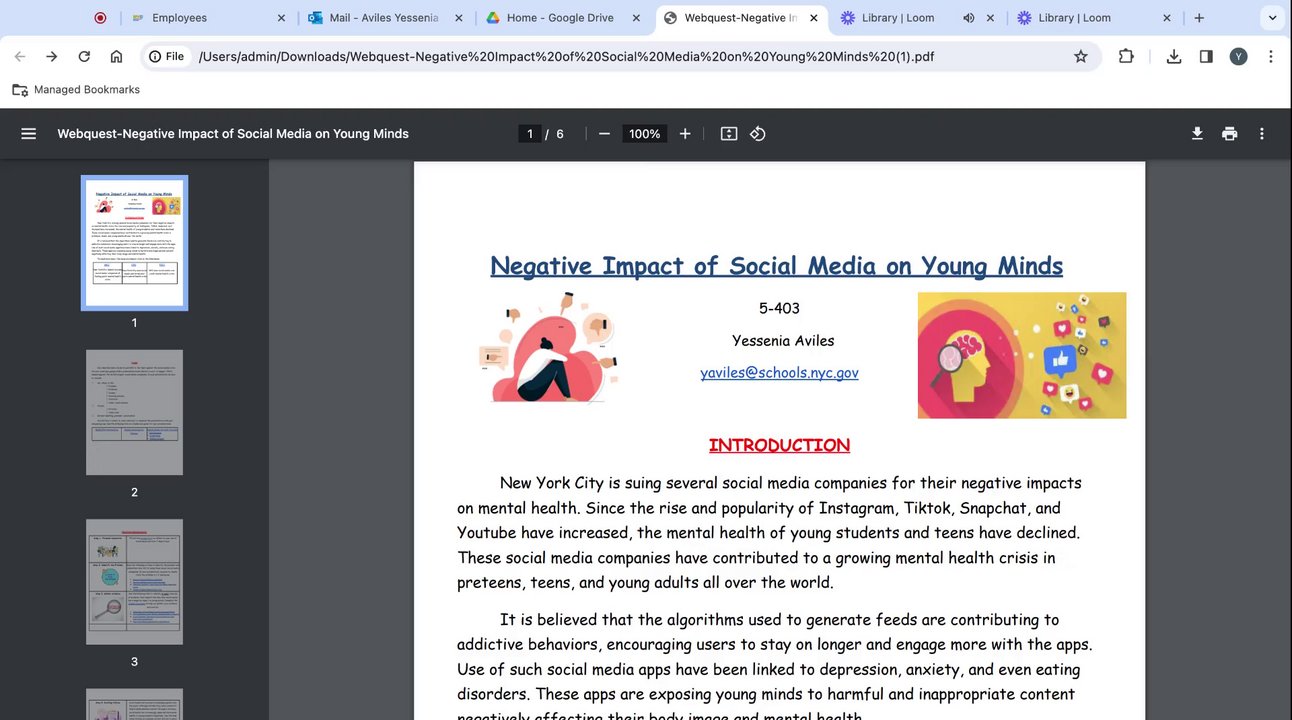Click the File site info chip
The width and height of the screenshot is (1292, 720).
point(167,57)
